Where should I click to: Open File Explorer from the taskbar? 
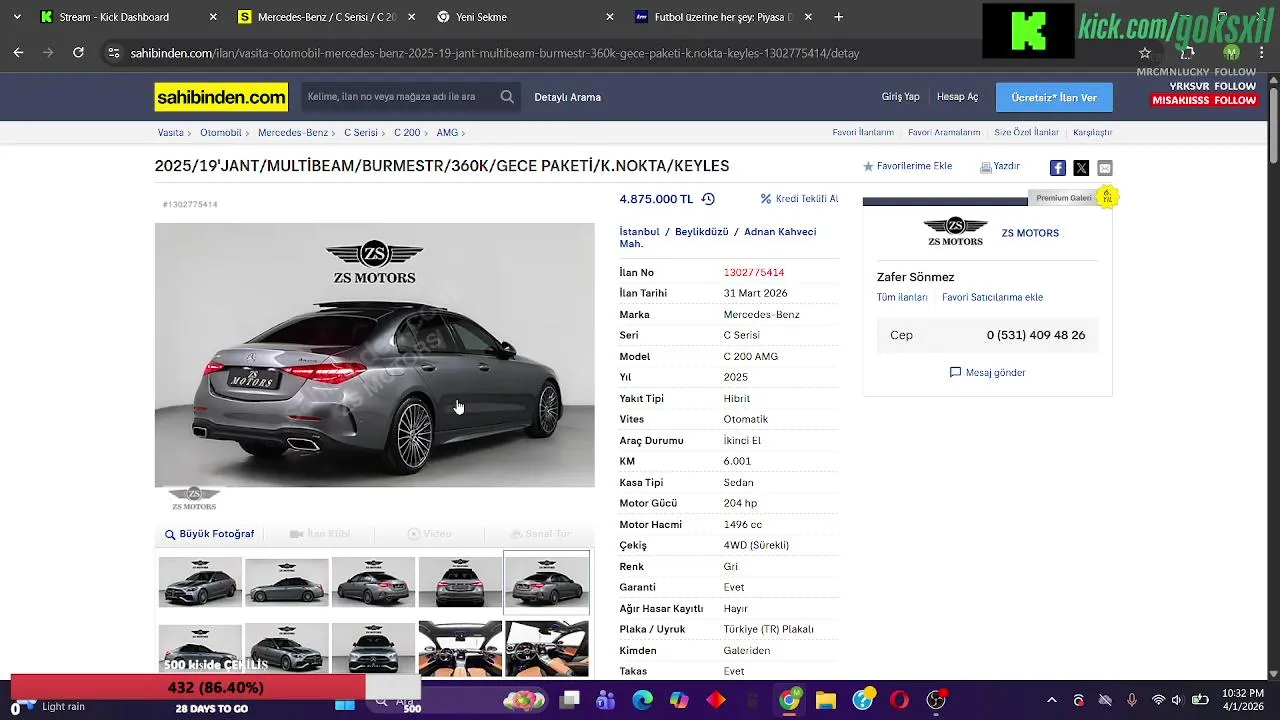point(826,700)
